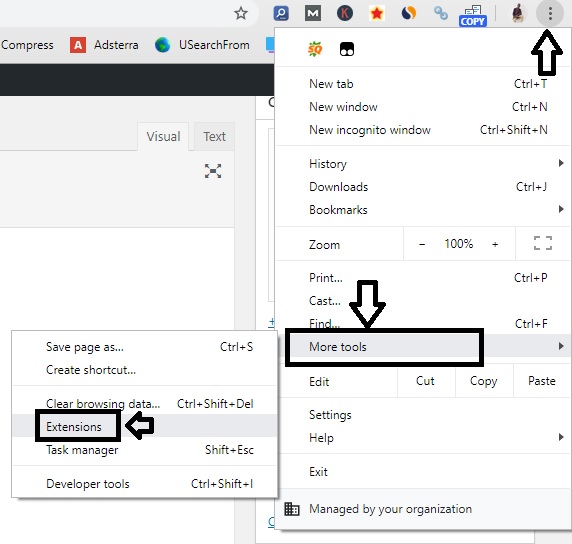The image size is (572, 544).
Task: Open the COPY extension icon
Action: pyautogui.click(x=472, y=16)
